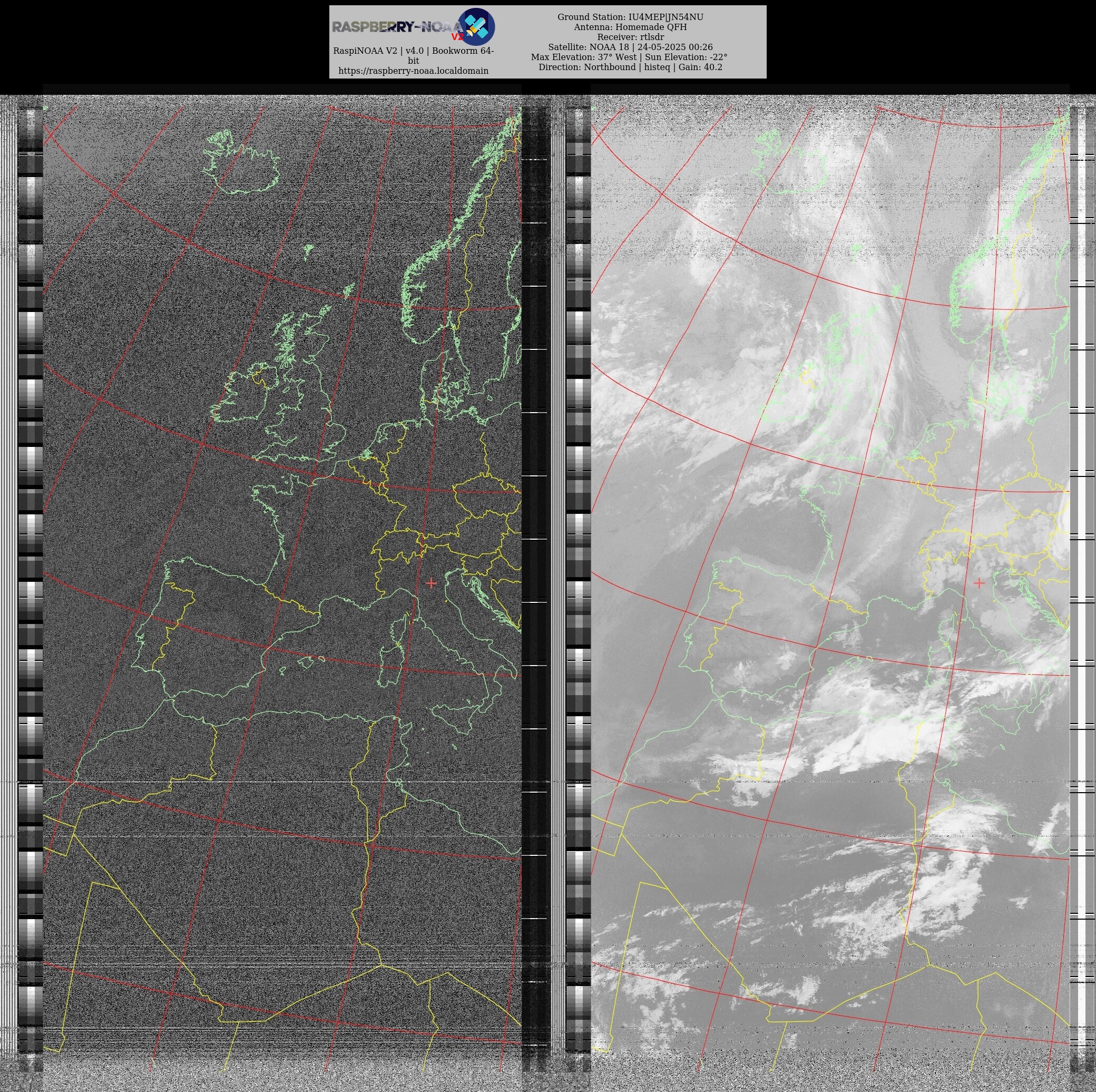Click the RASPBERRY-NOAA V2 logo text

point(398,28)
